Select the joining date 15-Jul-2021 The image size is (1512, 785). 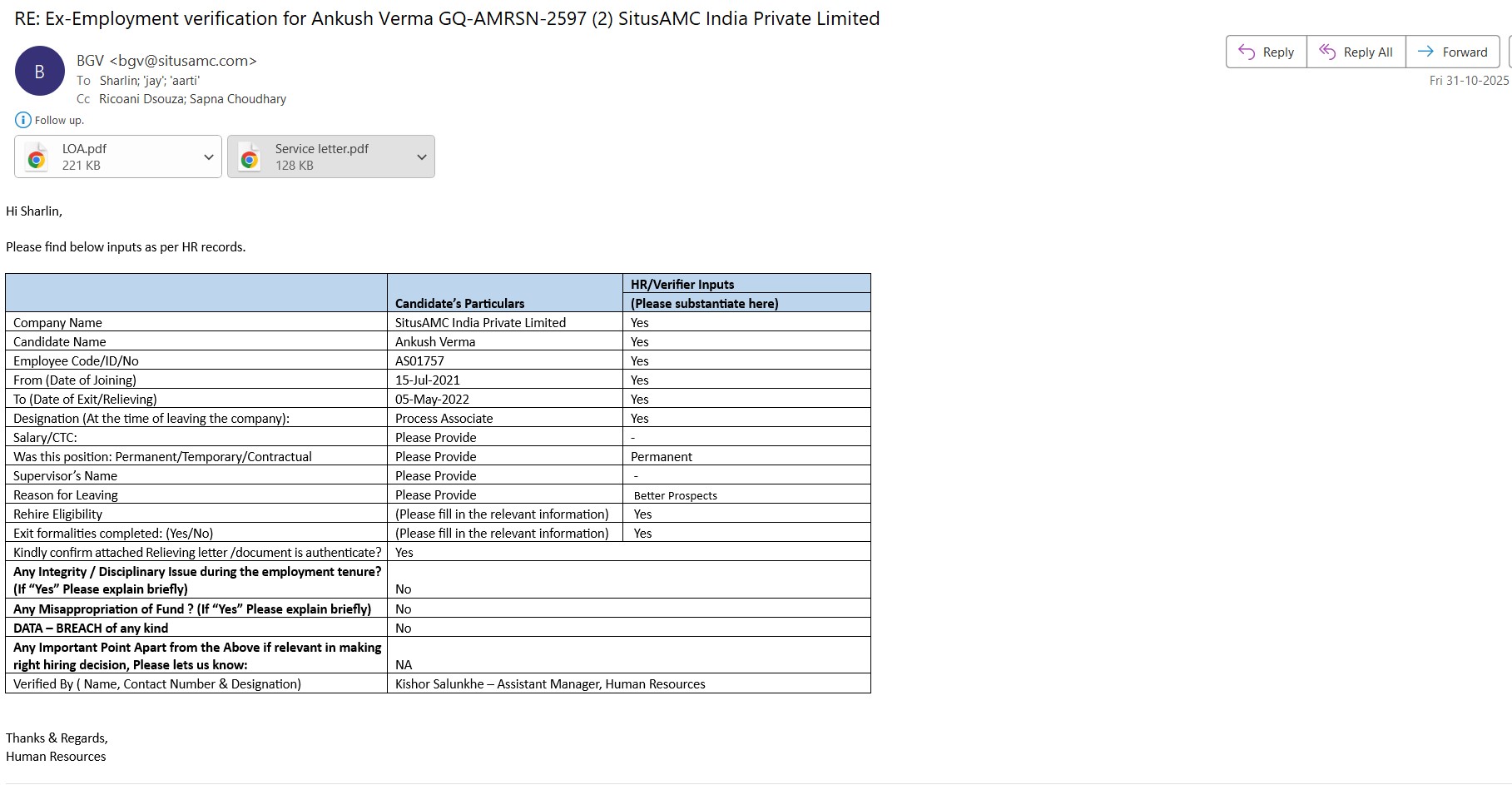pos(504,380)
